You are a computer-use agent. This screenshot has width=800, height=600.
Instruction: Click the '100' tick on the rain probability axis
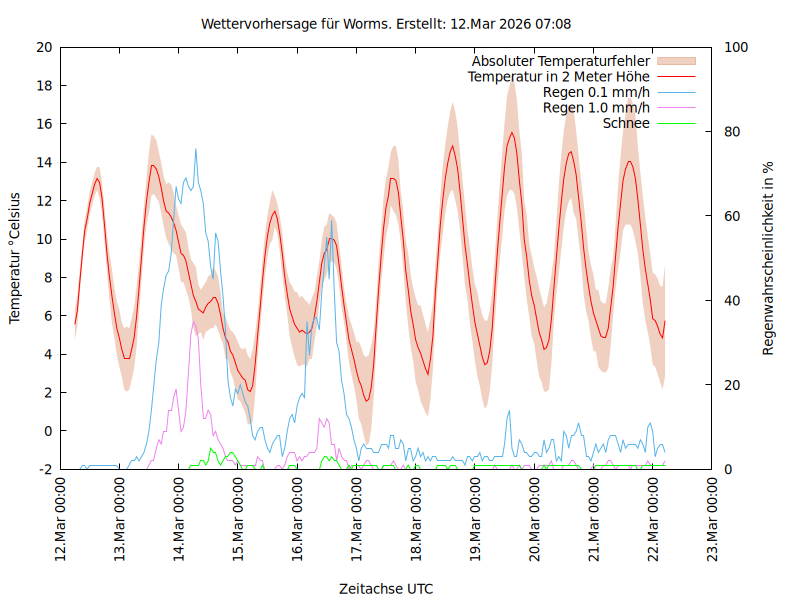coord(735,47)
